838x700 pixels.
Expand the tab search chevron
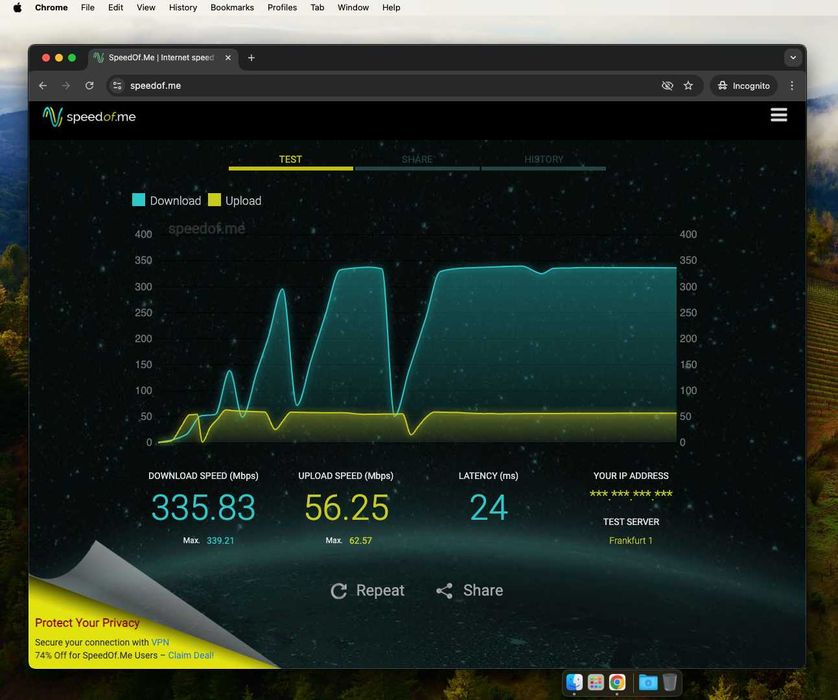pyautogui.click(x=793, y=58)
